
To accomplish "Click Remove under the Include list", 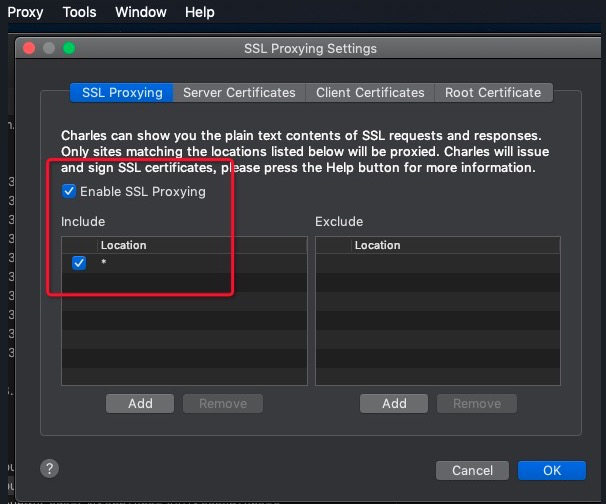I will click(x=223, y=404).
